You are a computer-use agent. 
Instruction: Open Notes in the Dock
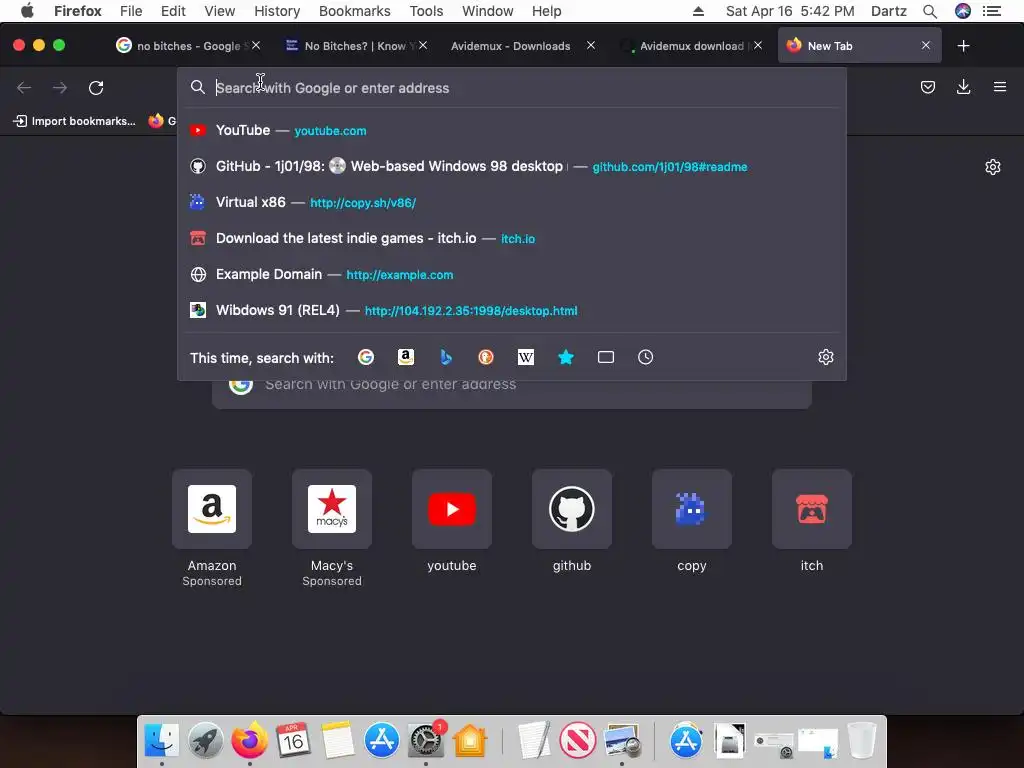[337, 741]
